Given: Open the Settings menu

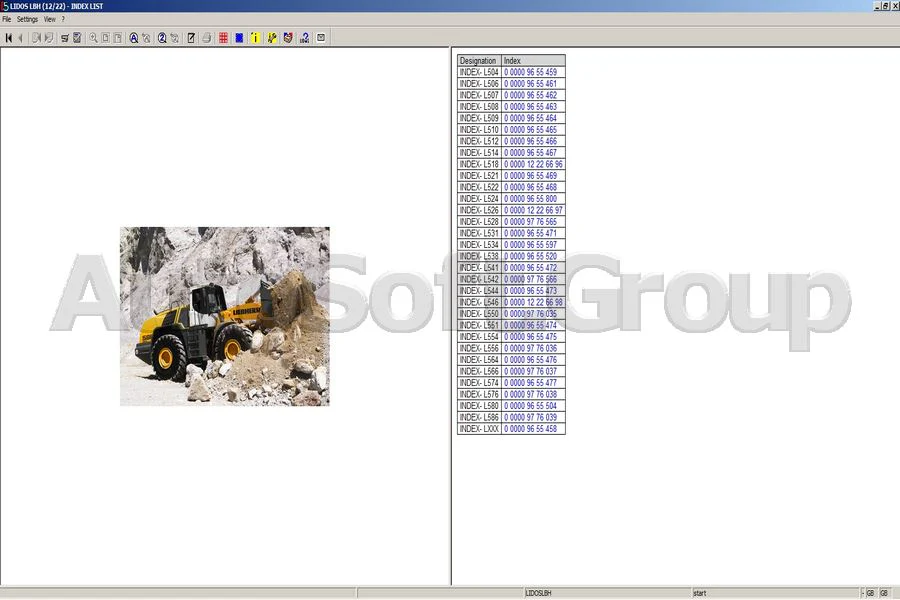Looking at the screenshot, I should point(26,18).
